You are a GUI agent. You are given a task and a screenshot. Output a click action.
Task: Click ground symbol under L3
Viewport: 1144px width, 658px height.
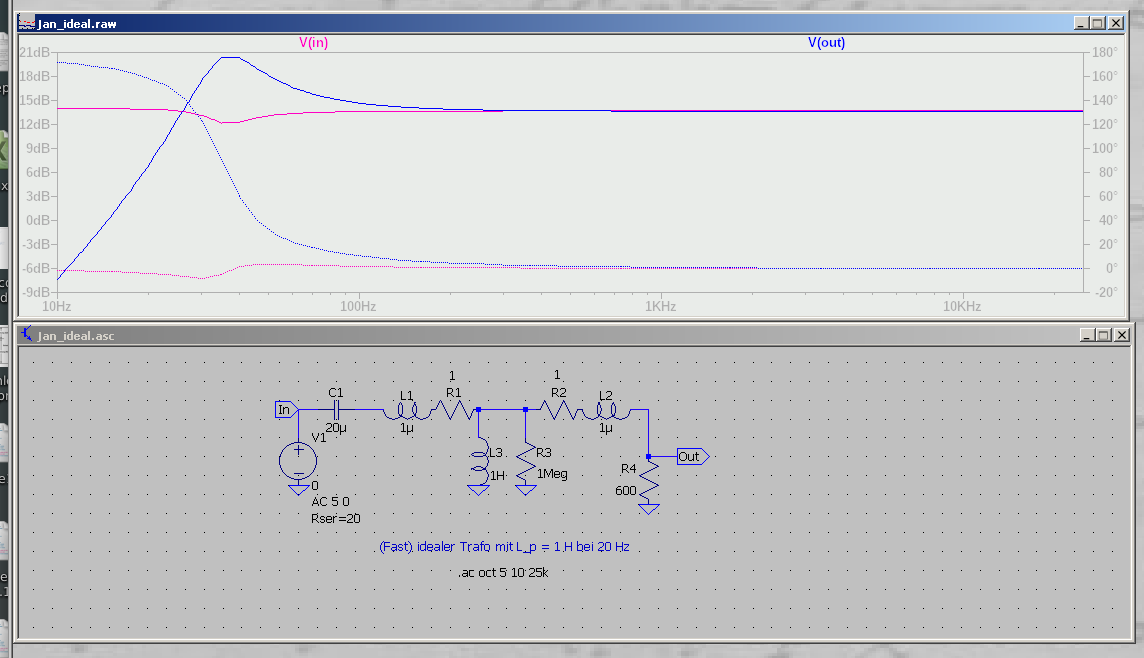click(479, 490)
